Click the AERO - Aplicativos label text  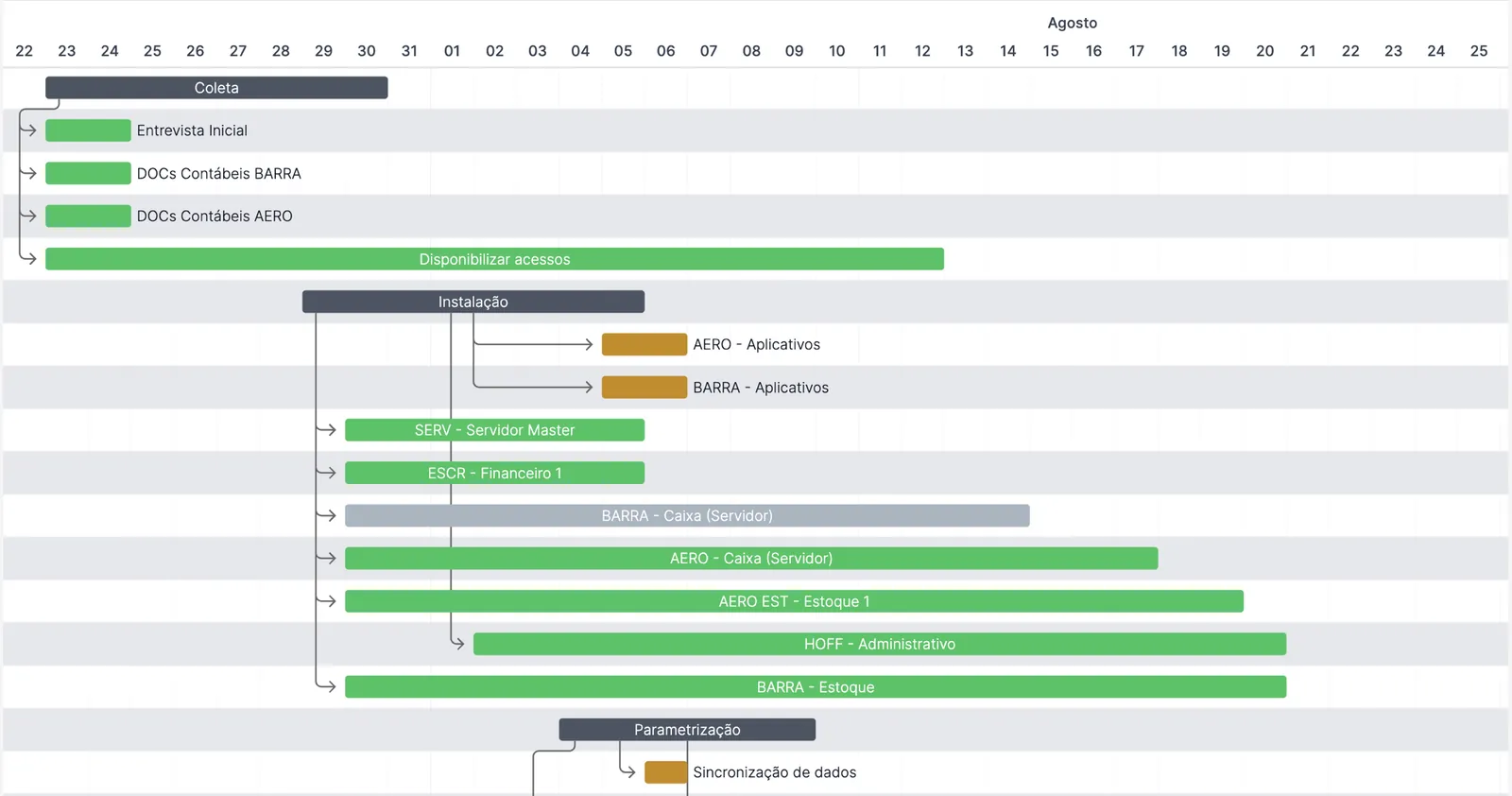[756, 344]
